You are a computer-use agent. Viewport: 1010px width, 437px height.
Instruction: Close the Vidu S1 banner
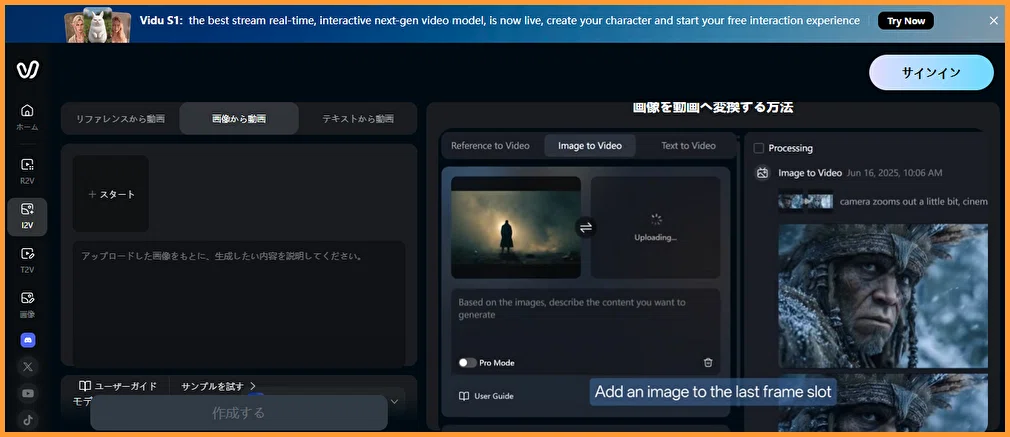[x=993, y=21]
